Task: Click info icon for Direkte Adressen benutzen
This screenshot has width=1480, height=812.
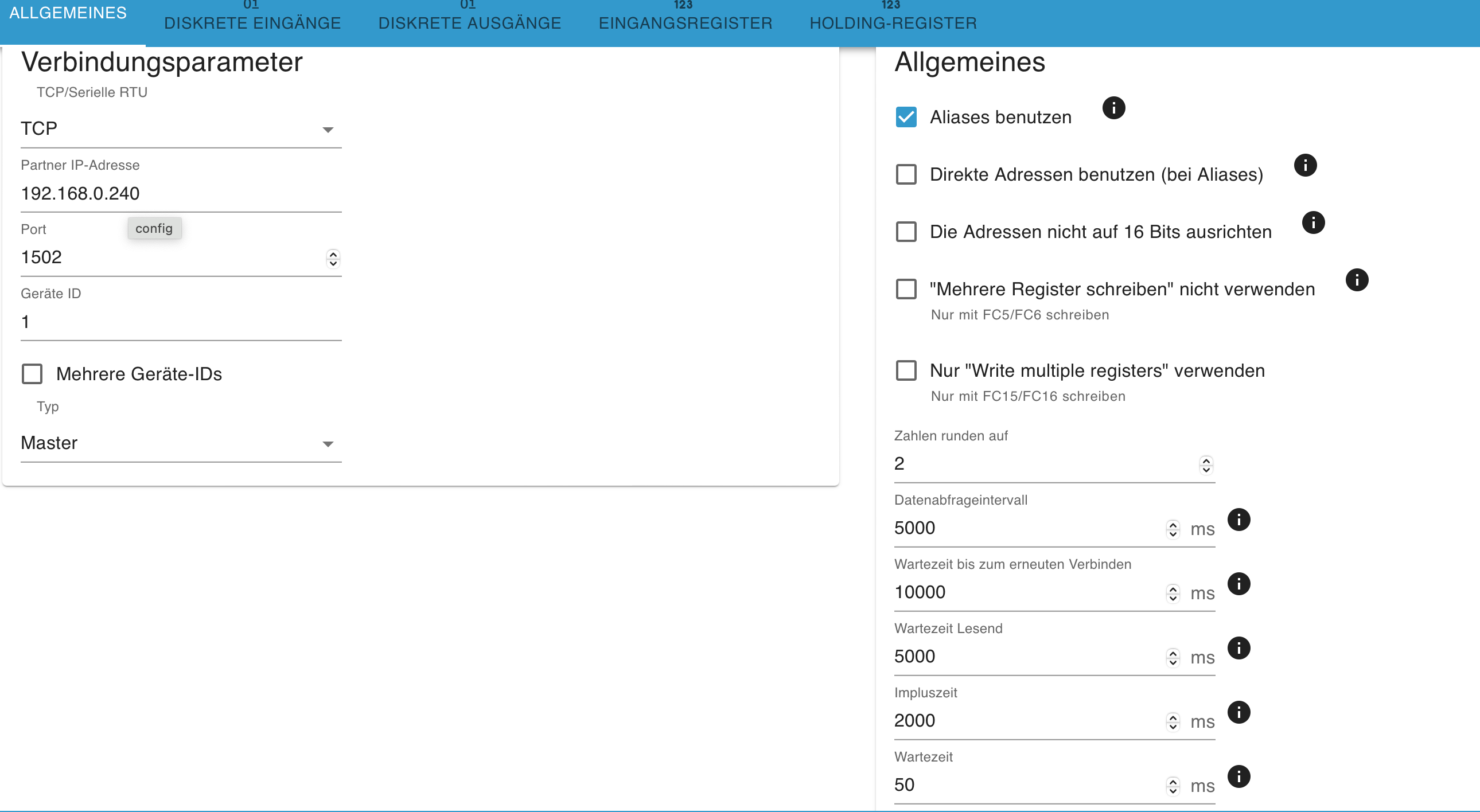Action: (1305, 165)
